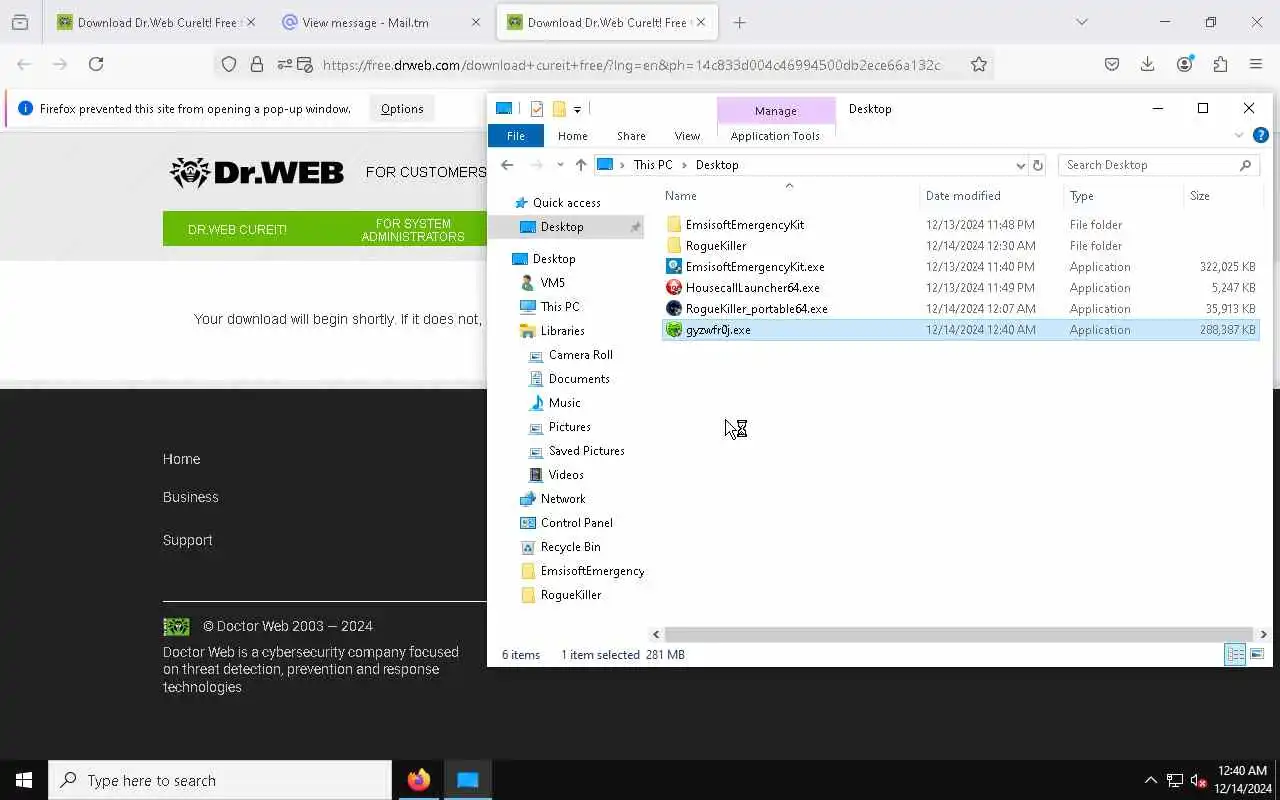Select the RogueKiller folder in file list
The width and height of the screenshot is (1280, 800).
[x=715, y=246]
